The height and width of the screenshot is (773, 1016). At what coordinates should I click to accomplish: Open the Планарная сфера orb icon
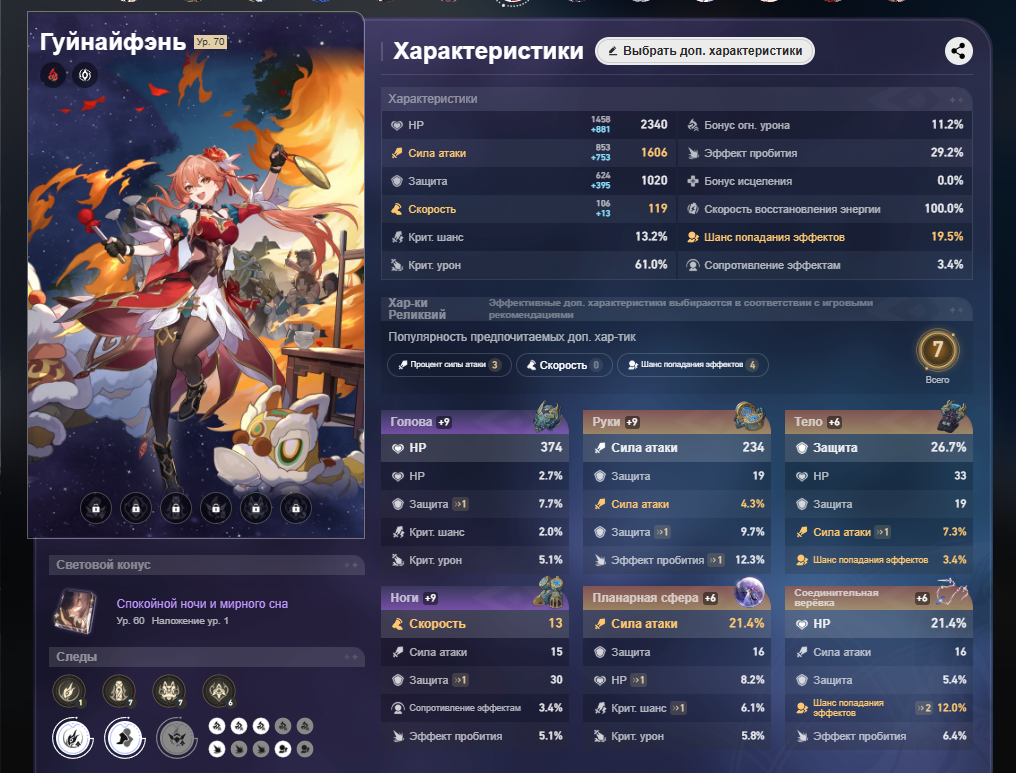coord(750,592)
